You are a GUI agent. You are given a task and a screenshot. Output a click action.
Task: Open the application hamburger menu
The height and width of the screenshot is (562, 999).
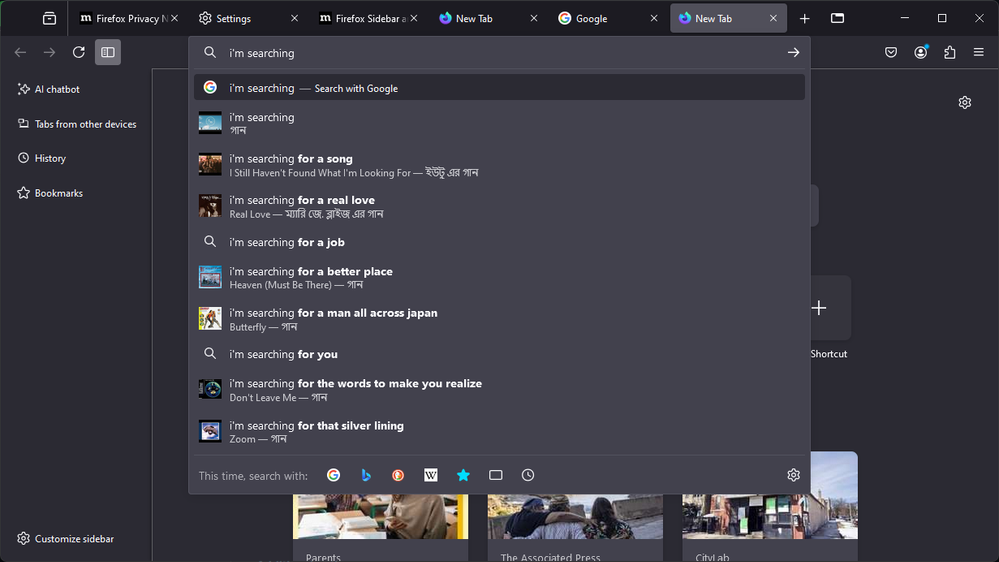pyautogui.click(x=979, y=52)
